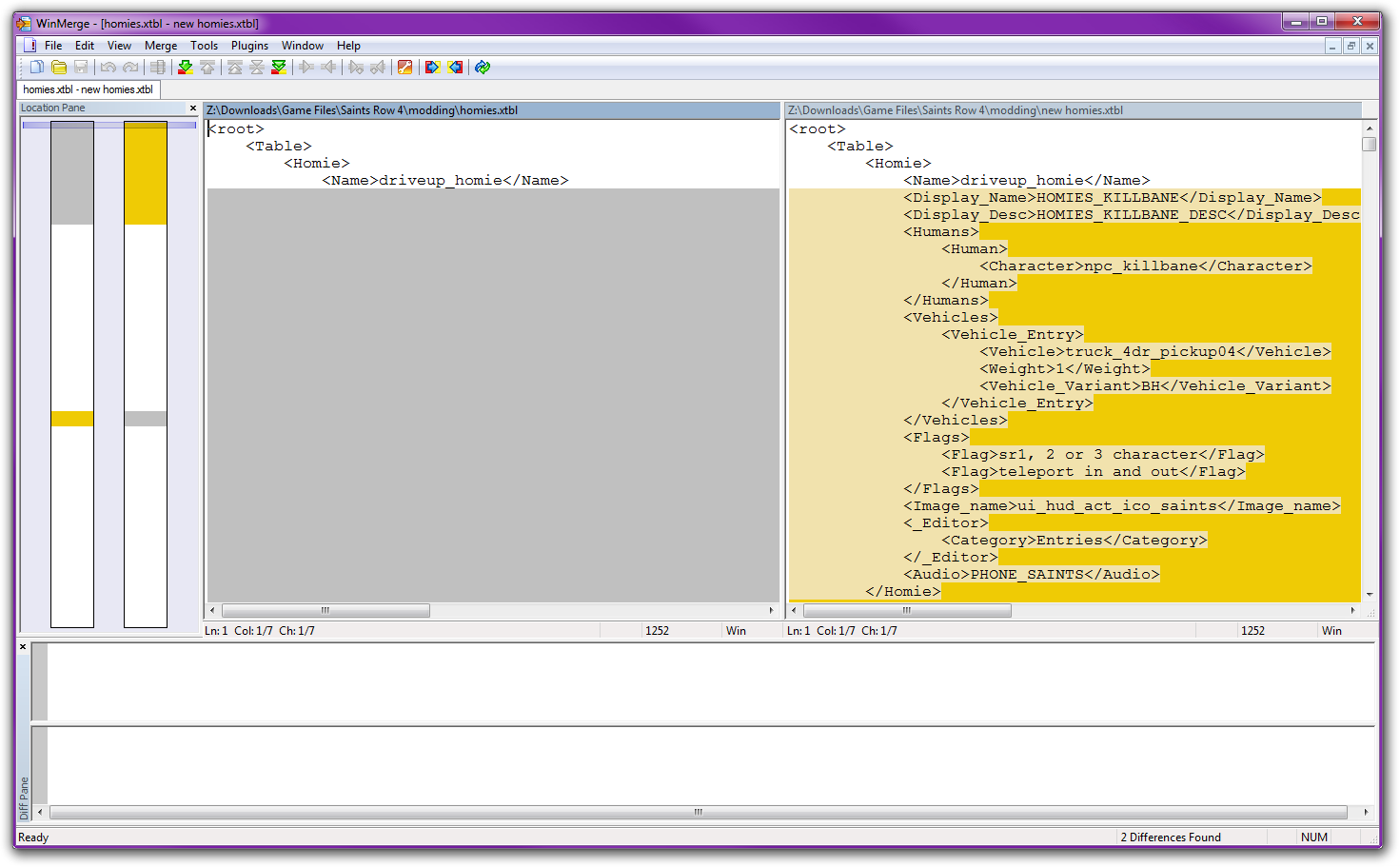Open the Help menu
The image size is (1400, 867).
coord(348,46)
